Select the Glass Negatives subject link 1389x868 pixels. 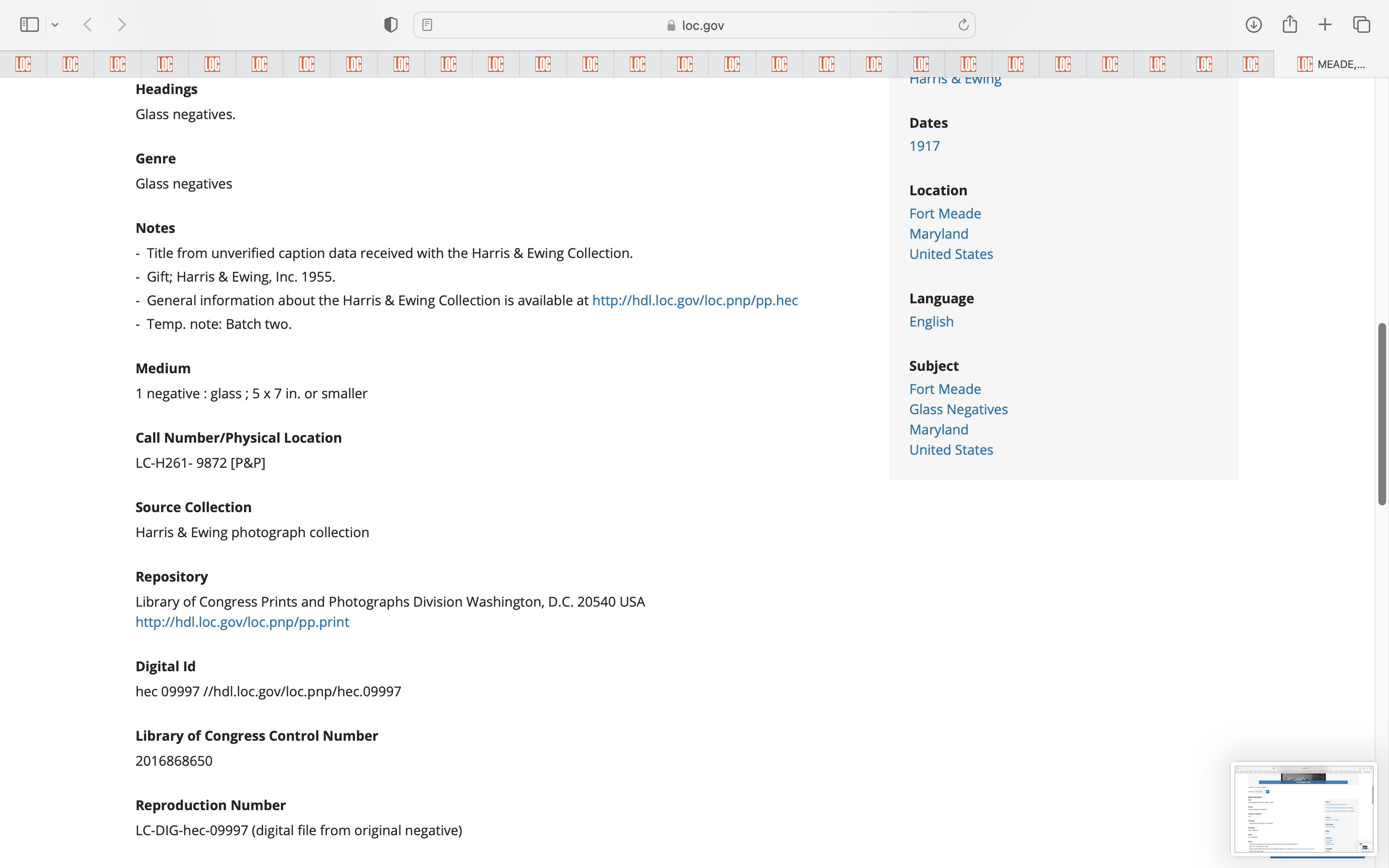[x=958, y=409]
